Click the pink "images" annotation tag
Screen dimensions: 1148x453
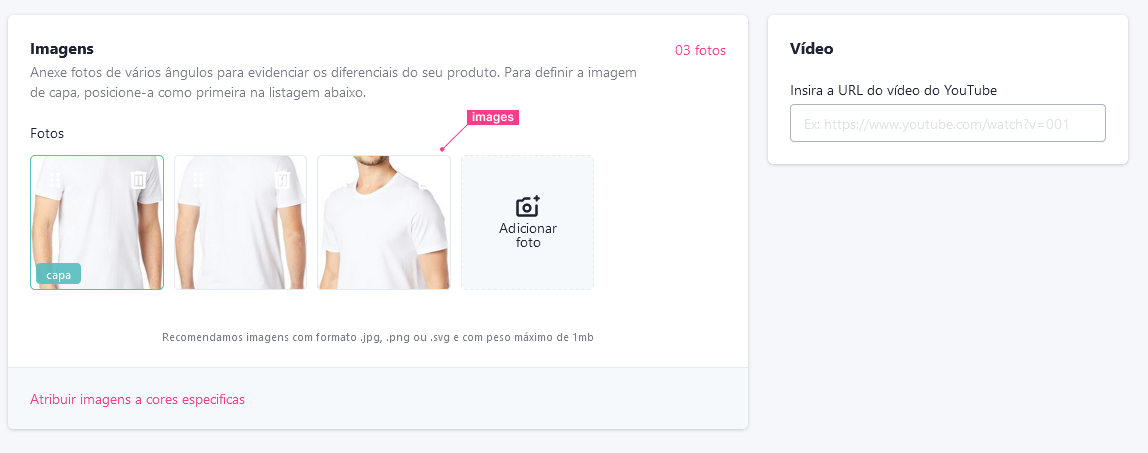click(x=493, y=117)
